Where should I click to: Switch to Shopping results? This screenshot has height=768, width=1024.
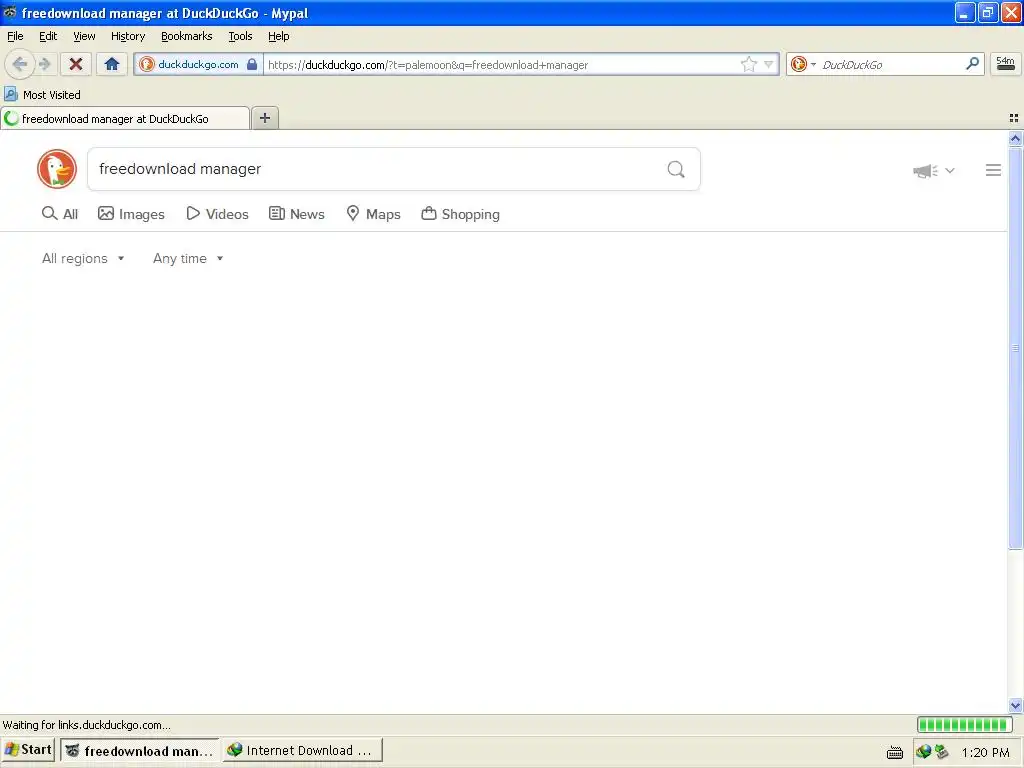click(x=460, y=214)
